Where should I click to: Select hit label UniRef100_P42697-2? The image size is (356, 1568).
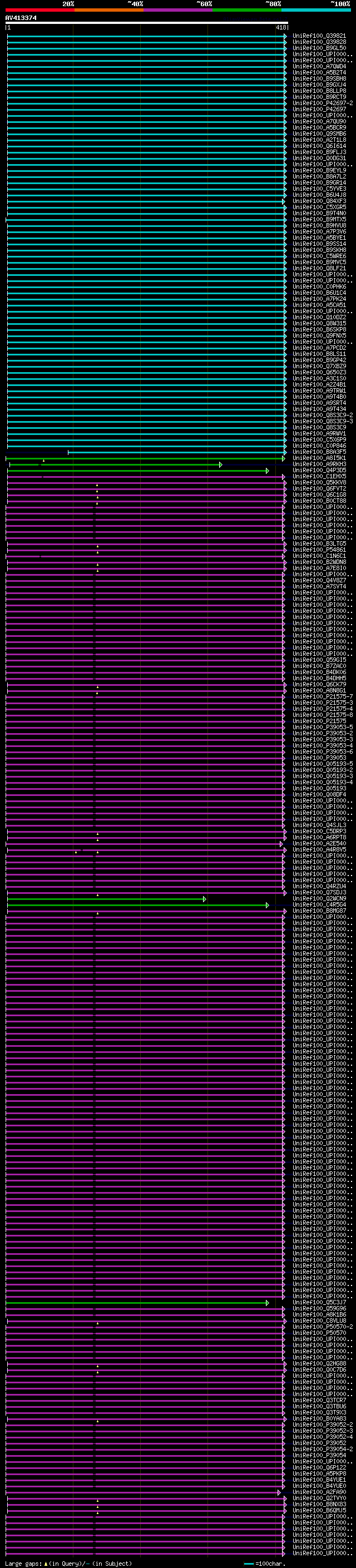(323, 103)
